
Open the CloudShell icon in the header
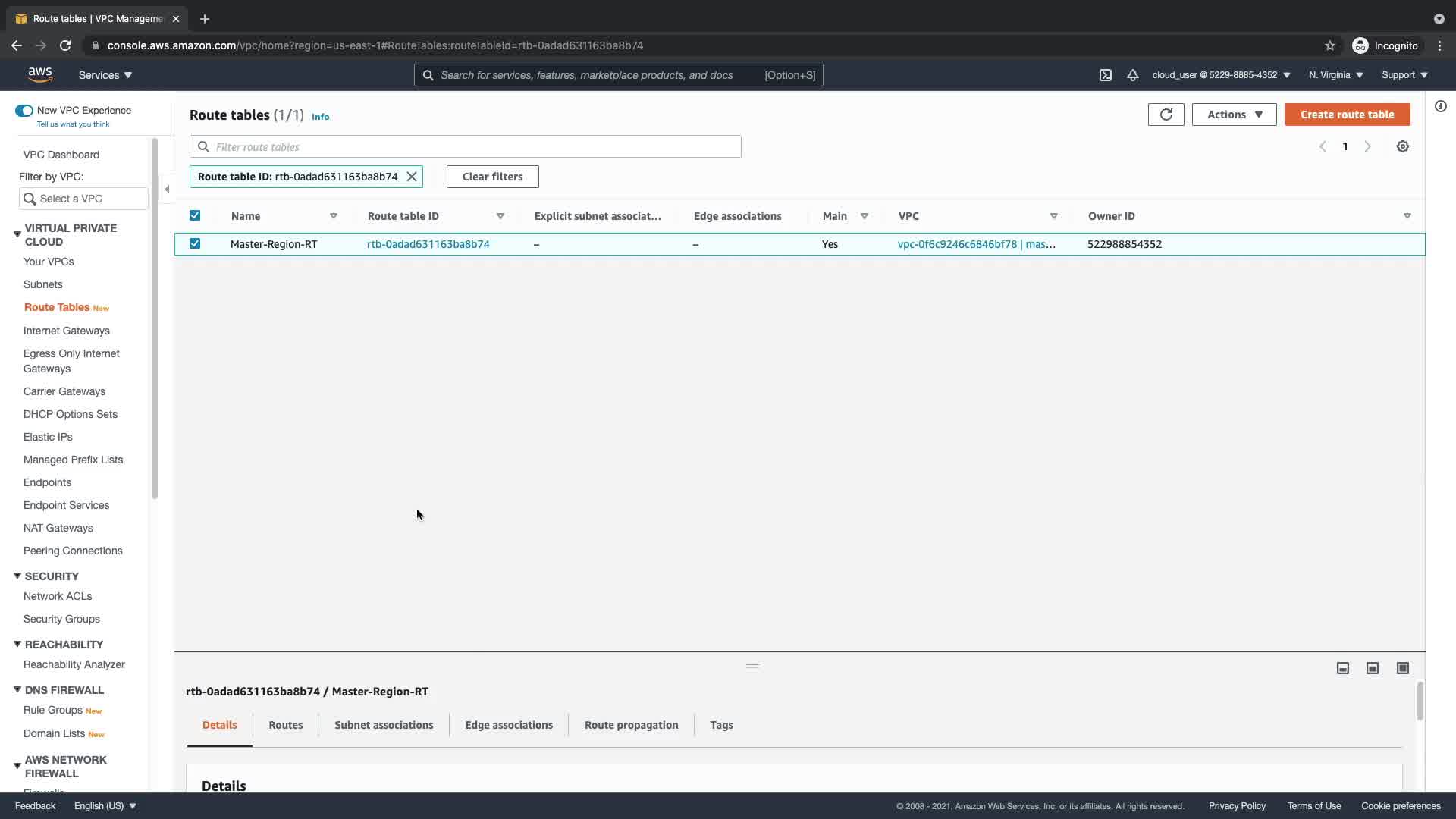[x=1105, y=75]
